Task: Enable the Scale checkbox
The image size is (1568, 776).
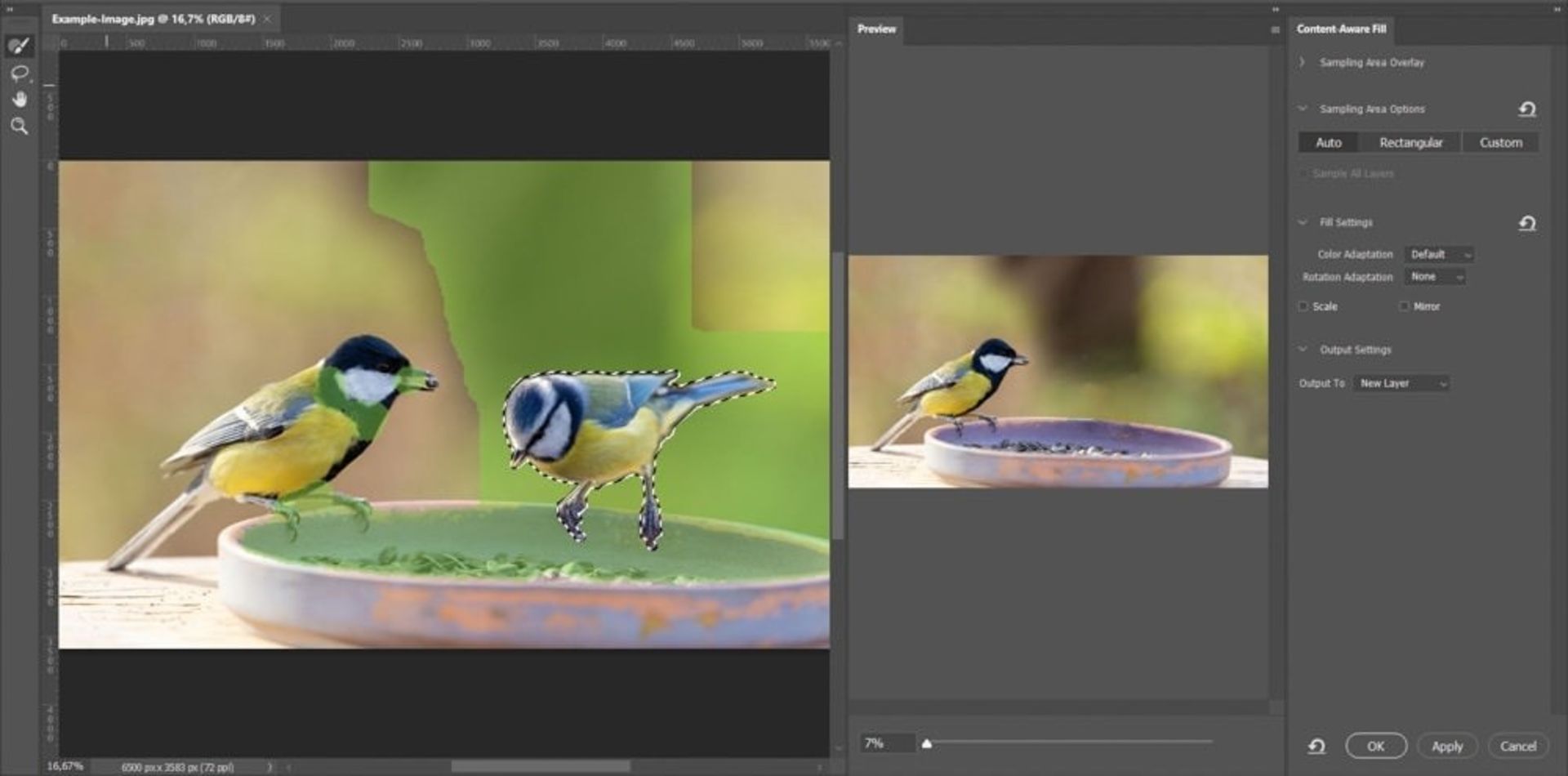Action: coord(1303,306)
